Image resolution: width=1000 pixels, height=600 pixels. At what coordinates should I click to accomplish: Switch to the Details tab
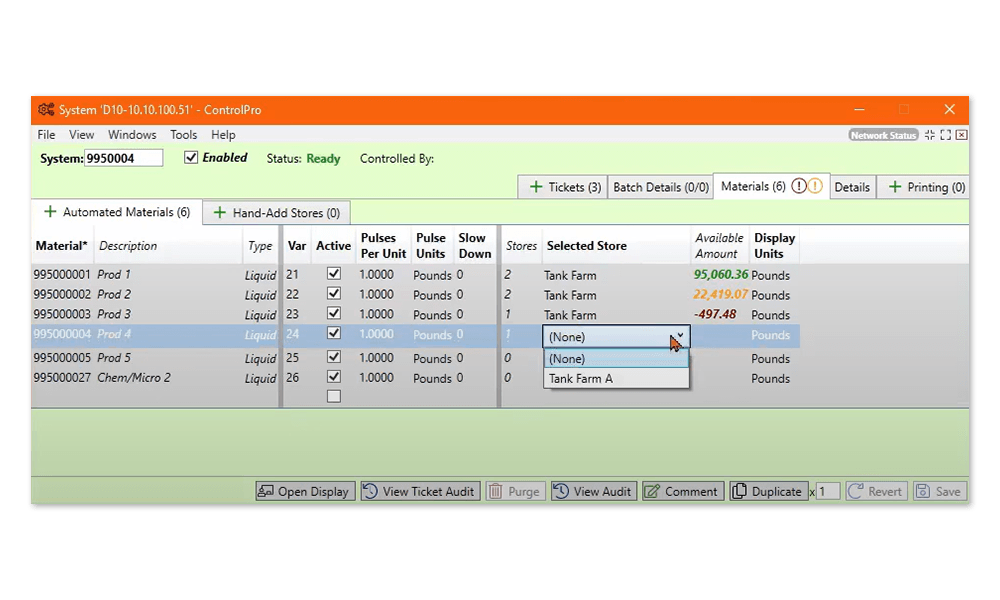[852, 187]
